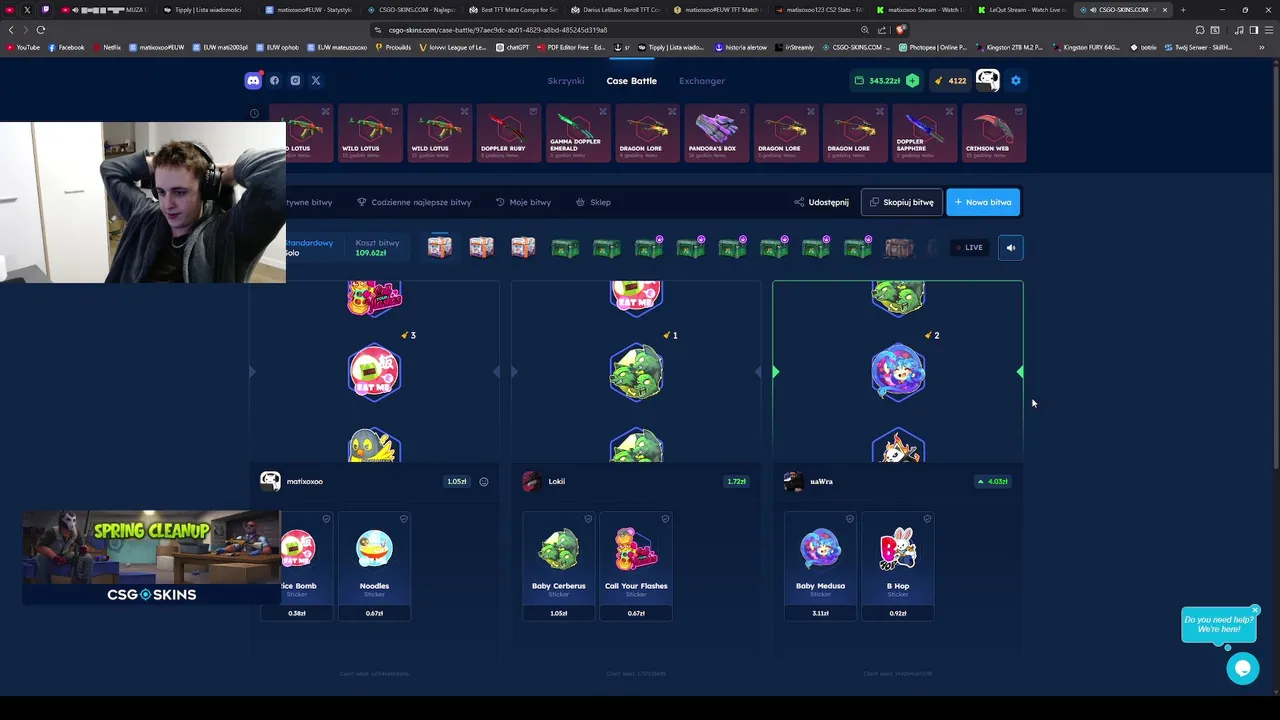Open player matixoxoo's profile name
This screenshot has width=1280, height=720.
[305, 482]
